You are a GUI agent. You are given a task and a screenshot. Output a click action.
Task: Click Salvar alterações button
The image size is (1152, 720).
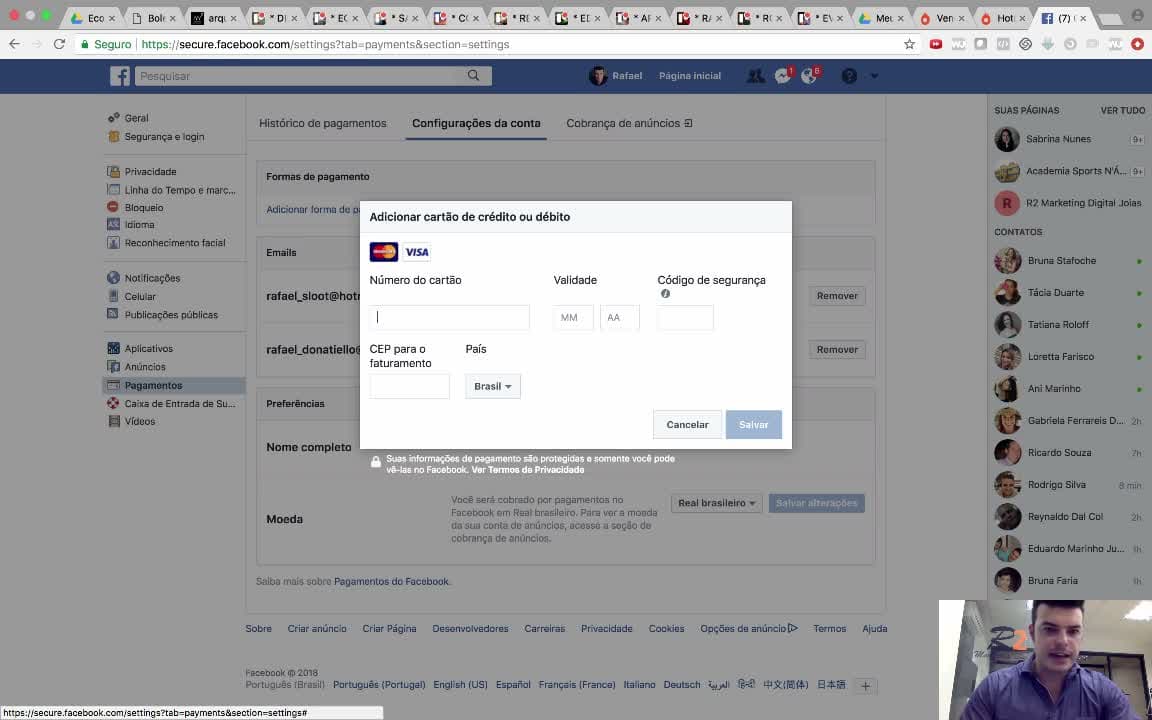[x=816, y=503]
